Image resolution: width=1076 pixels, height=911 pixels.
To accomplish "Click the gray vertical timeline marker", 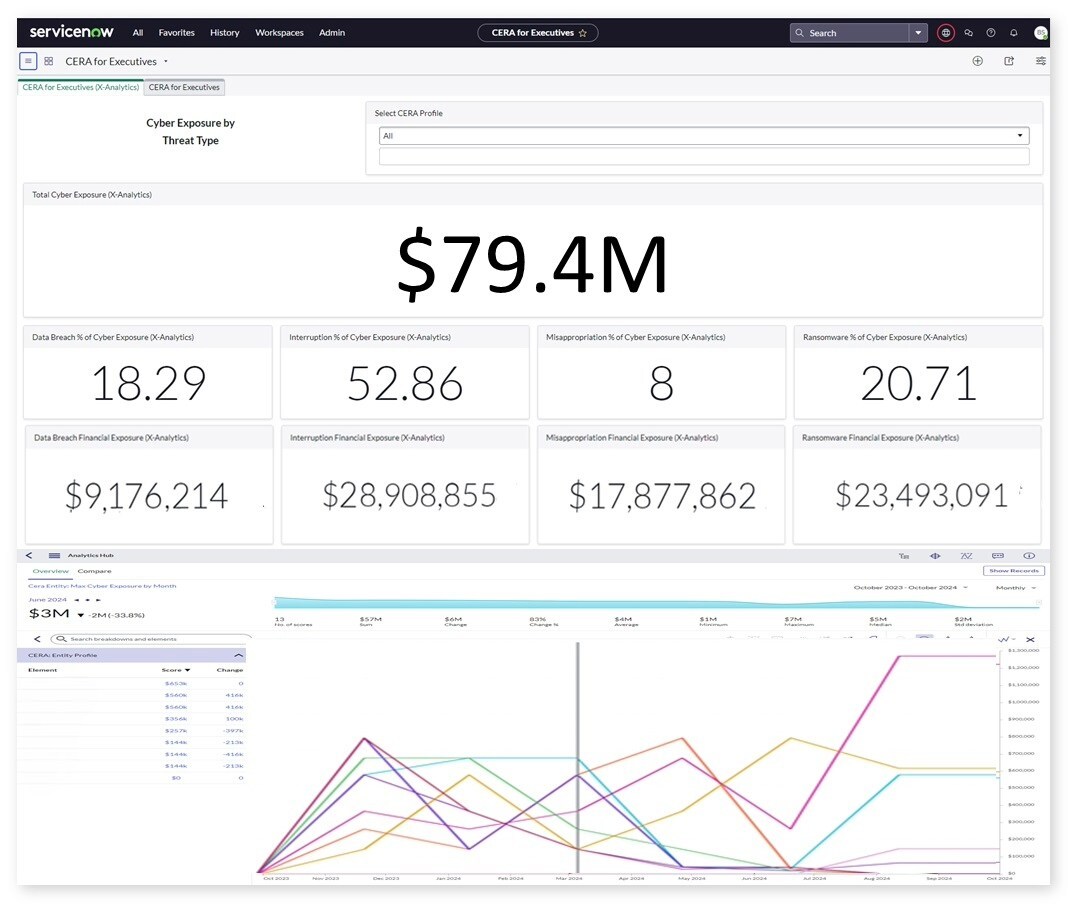I will tap(578, 760).
